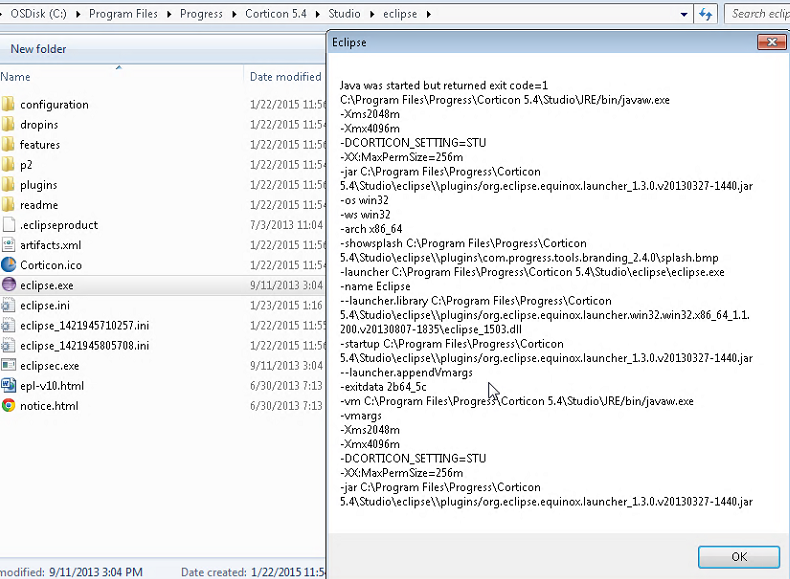Click the 7/3/2013 date of .eclipseproduct
This screenshot has width=790, height=579.
286,225
